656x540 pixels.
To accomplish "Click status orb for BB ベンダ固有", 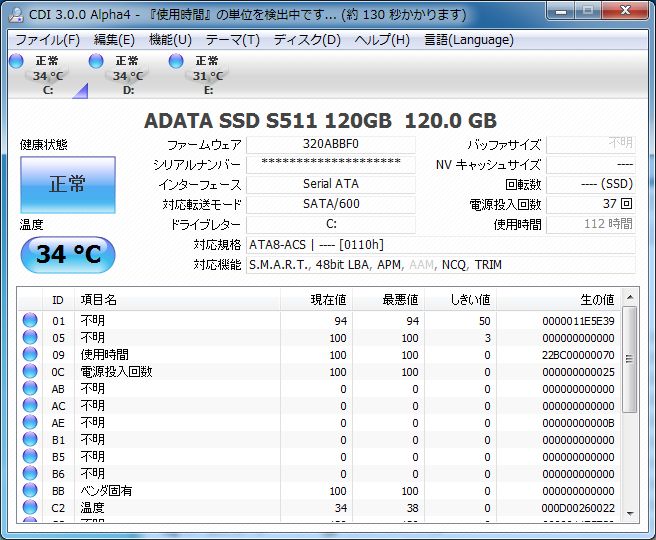I will [x=30, y=490].
